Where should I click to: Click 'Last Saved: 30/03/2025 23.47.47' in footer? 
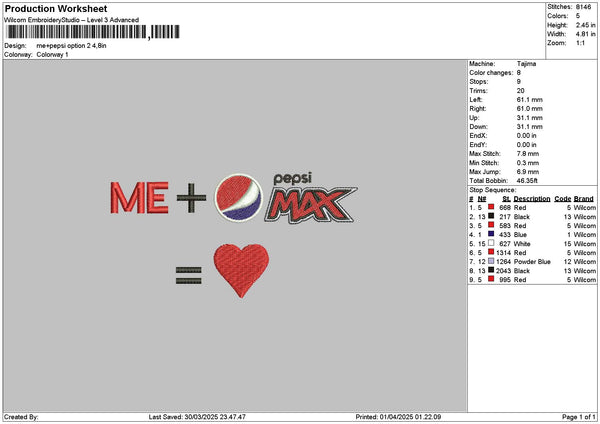coord(197,417)
